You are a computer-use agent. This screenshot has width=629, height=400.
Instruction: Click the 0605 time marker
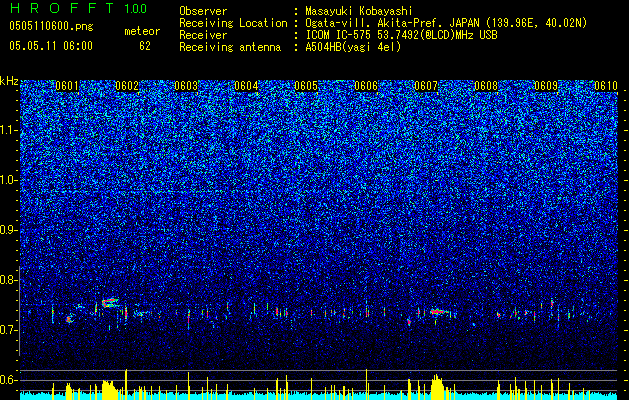click(306, 86)
